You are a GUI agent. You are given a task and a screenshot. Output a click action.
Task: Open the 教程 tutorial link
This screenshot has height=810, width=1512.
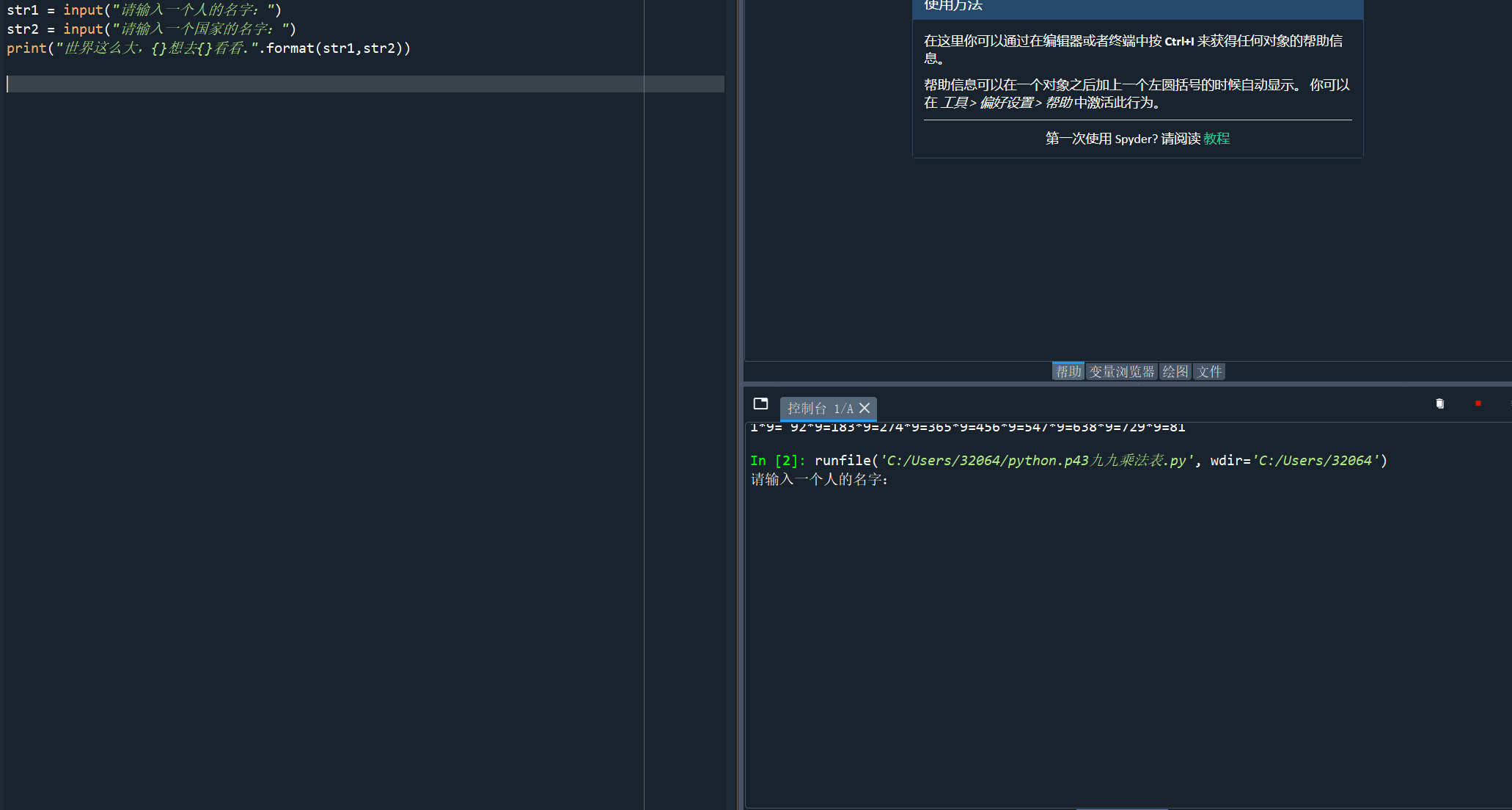pos(1216,139)
